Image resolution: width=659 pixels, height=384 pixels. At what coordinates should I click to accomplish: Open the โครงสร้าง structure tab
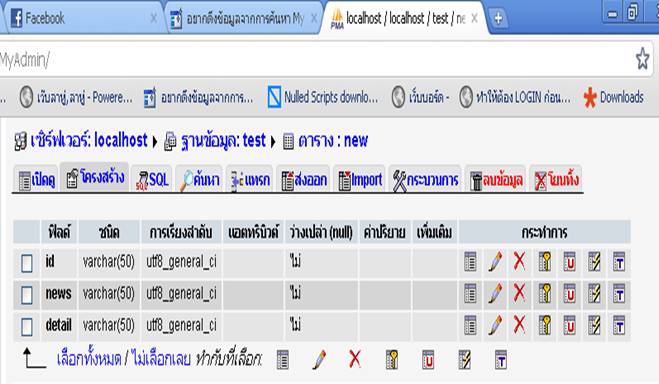(x=95, y=178)
